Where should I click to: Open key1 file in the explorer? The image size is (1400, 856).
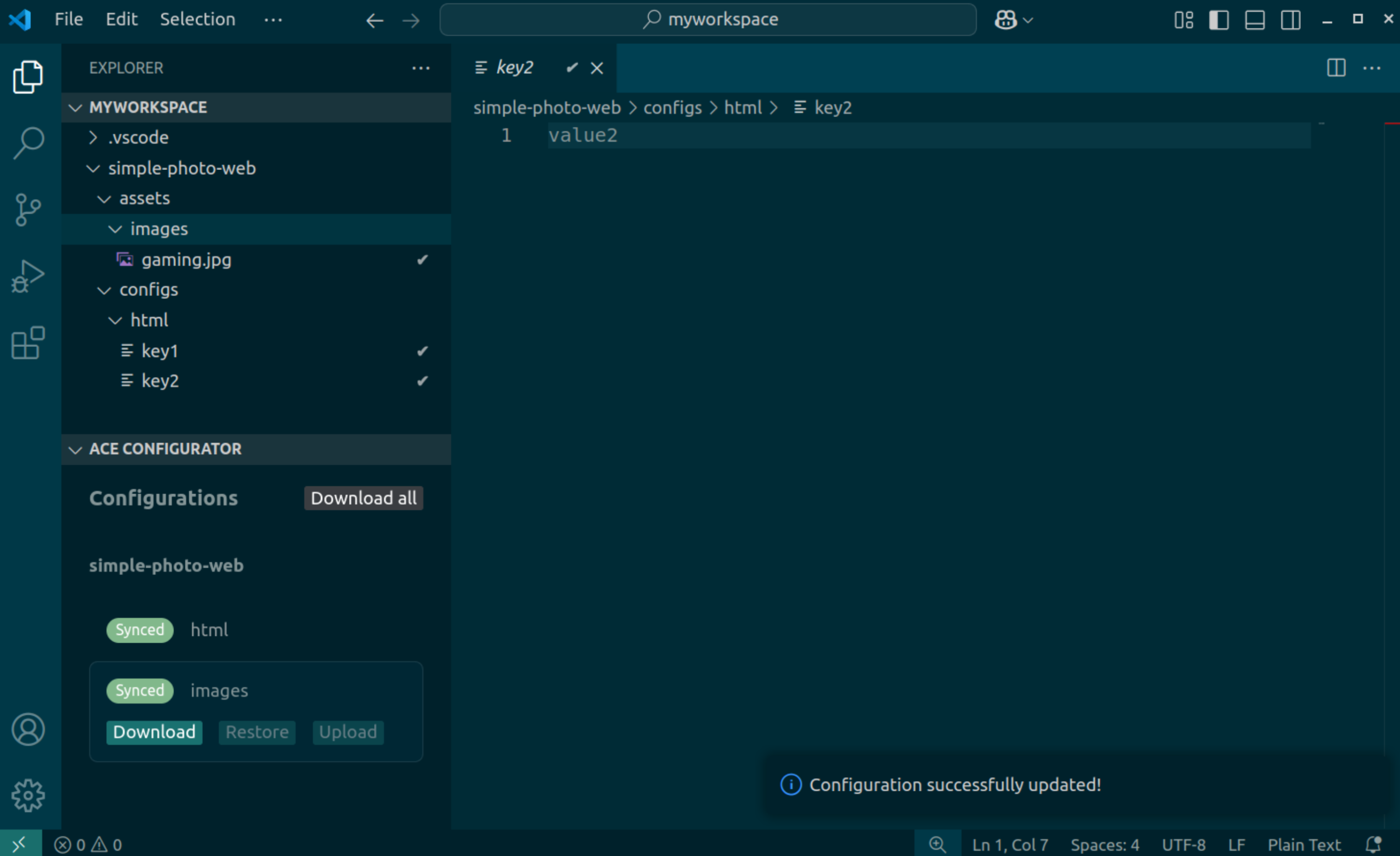click(256, 351)
